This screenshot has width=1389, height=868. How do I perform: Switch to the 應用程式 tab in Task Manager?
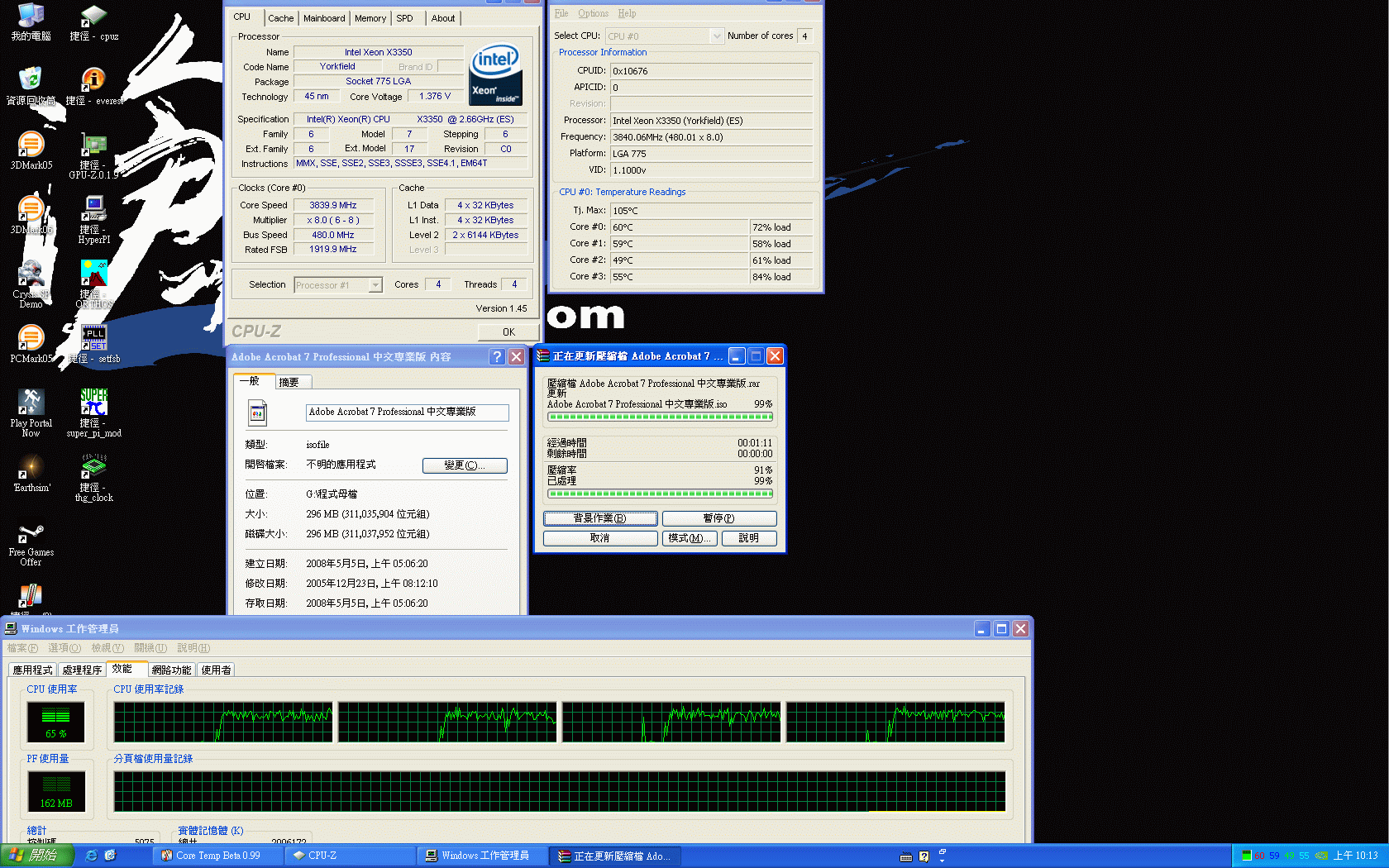tap(32, 670)
